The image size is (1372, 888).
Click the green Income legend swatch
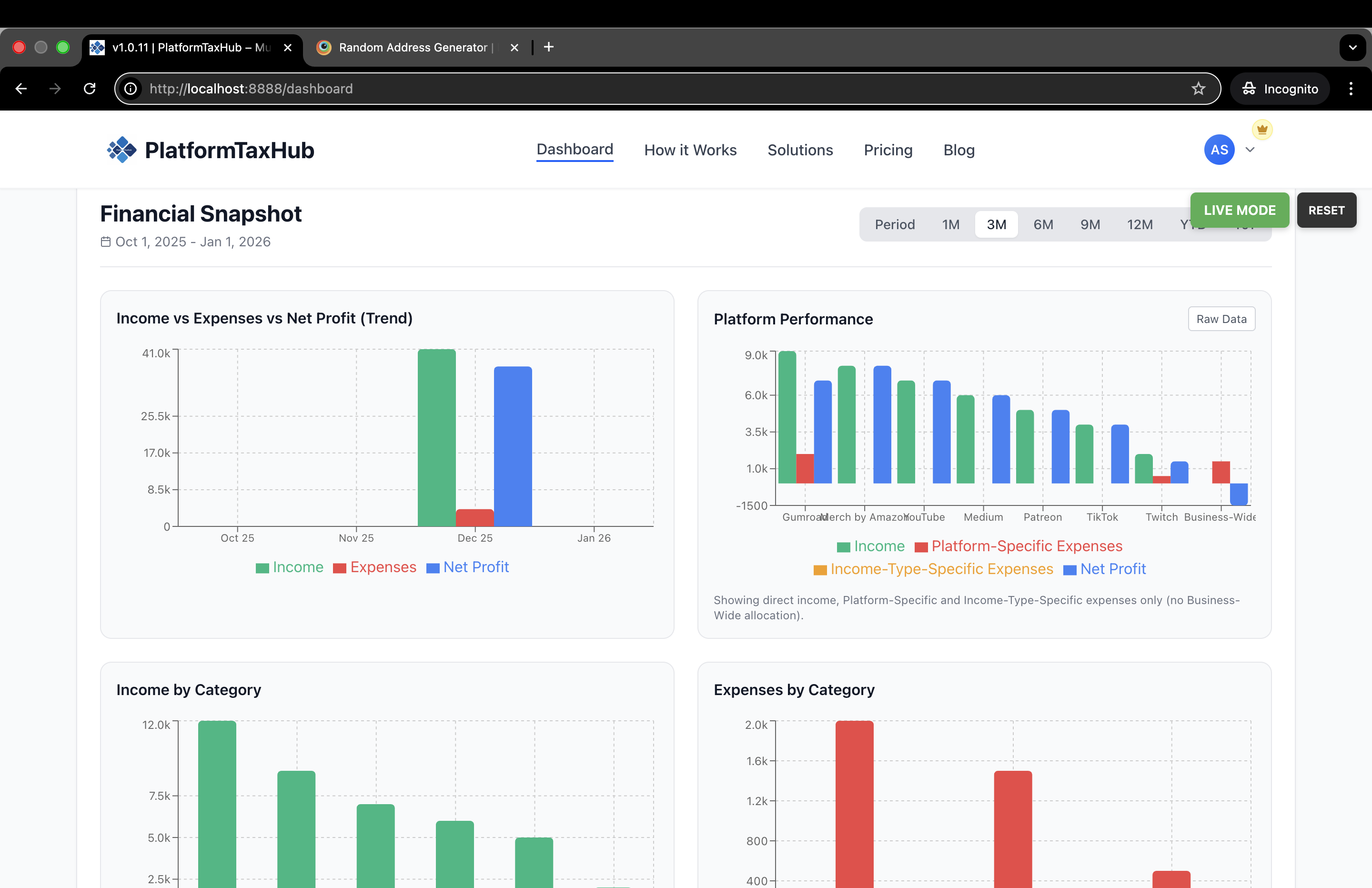point(262,567)
